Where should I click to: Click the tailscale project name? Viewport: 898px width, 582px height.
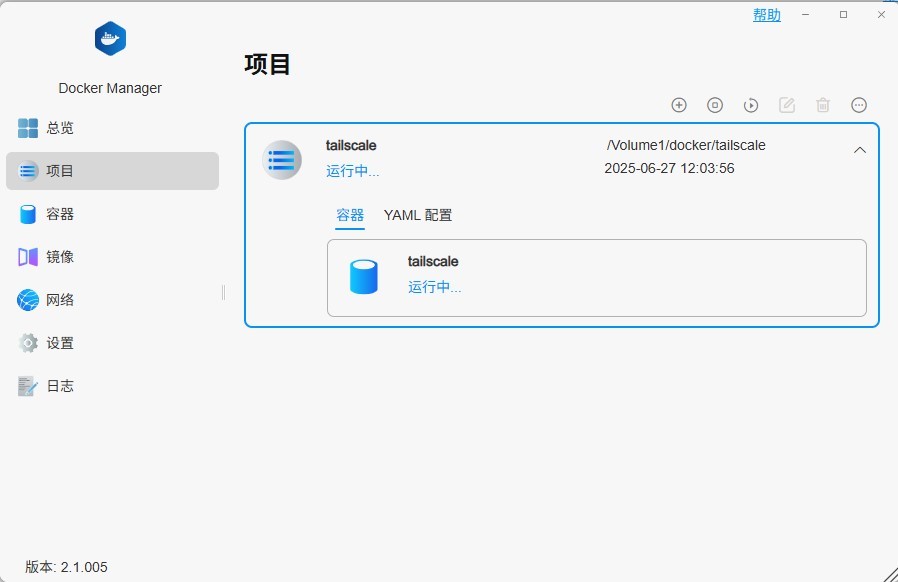(351, 146)
